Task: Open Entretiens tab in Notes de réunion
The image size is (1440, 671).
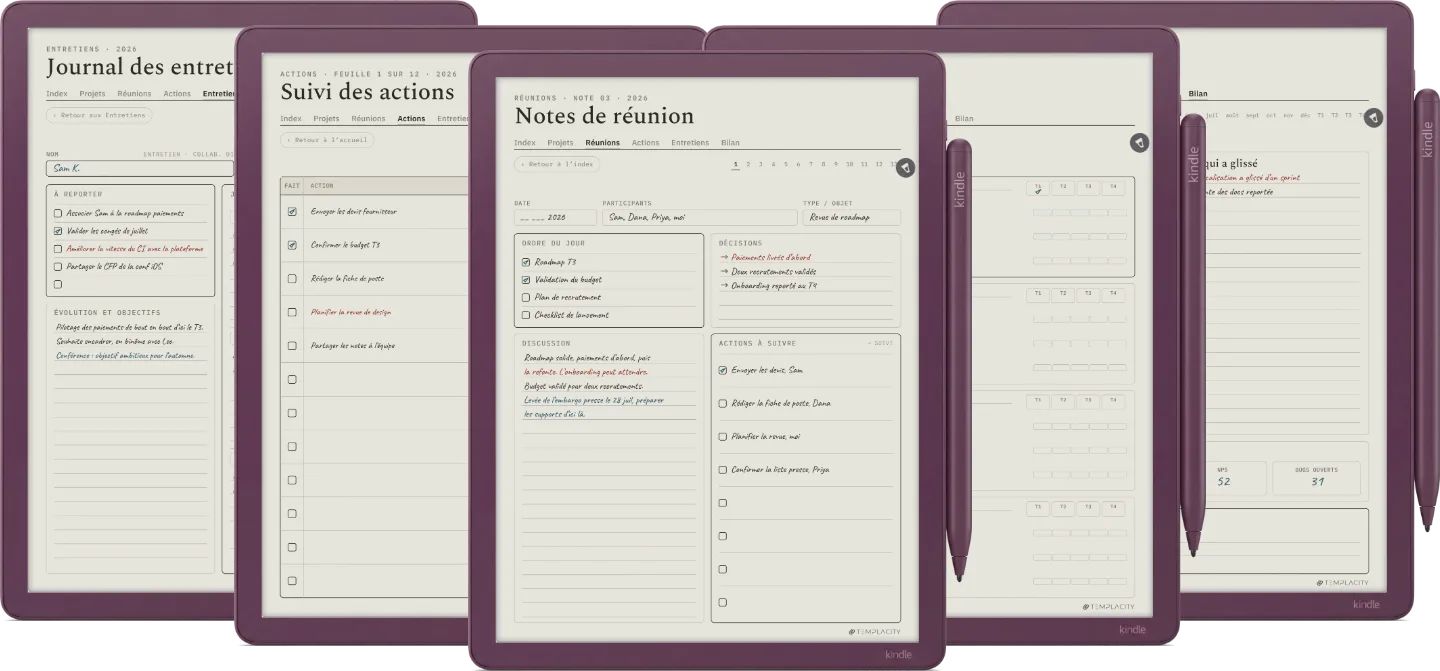Action: coord(690,143)
